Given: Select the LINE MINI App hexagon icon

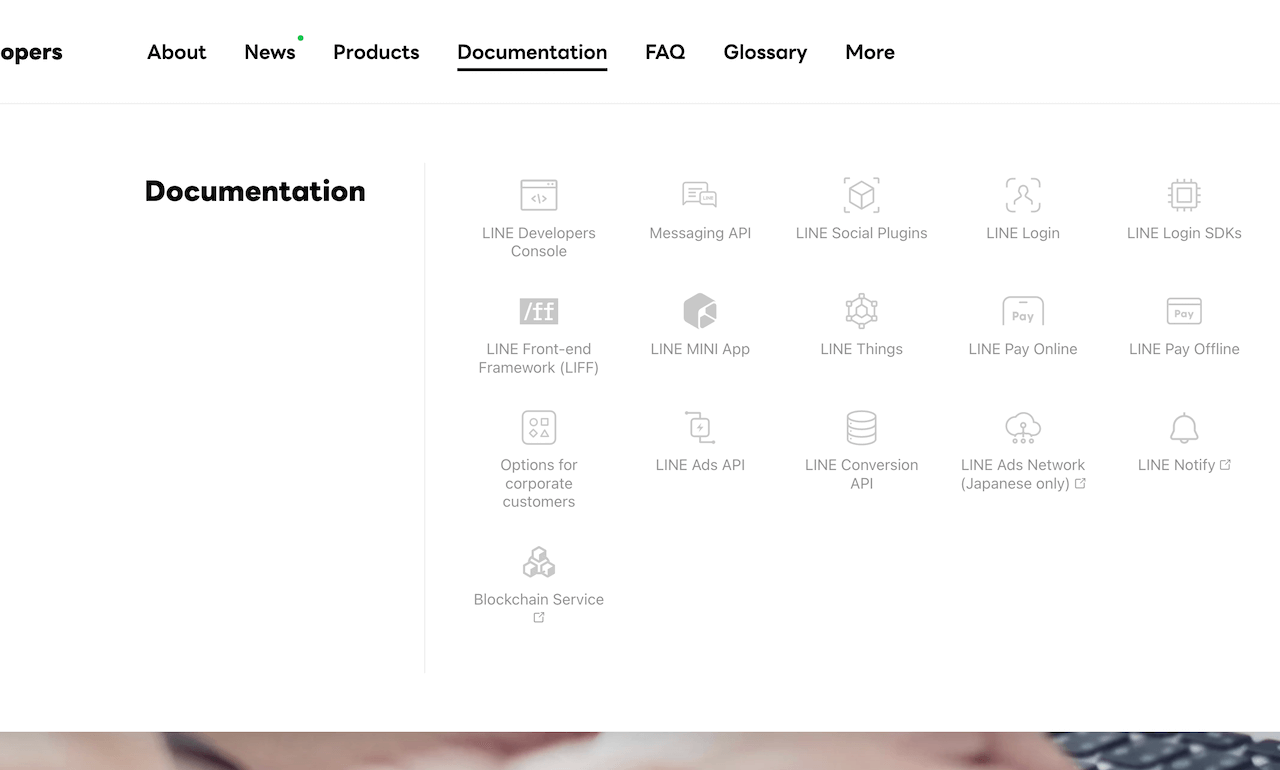Looking at the screenshot, I should pos(699,311).
